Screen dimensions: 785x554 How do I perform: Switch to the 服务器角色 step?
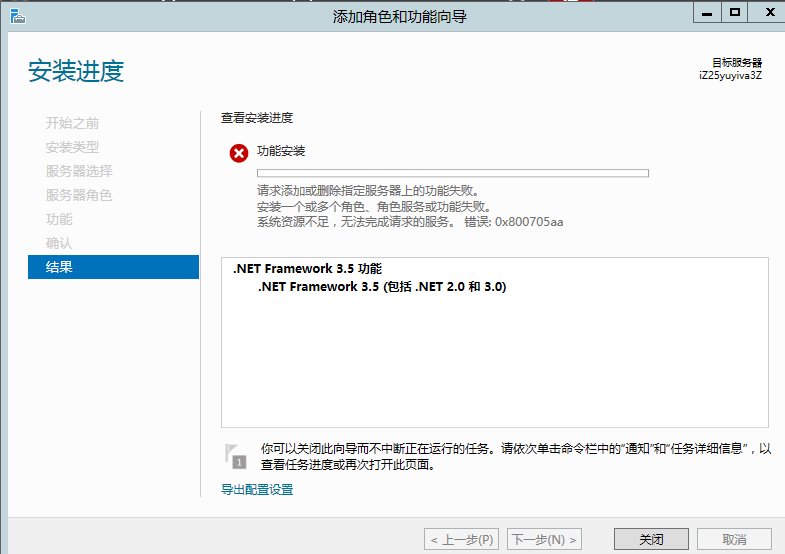pyautogui.click(x=79, y=195)
